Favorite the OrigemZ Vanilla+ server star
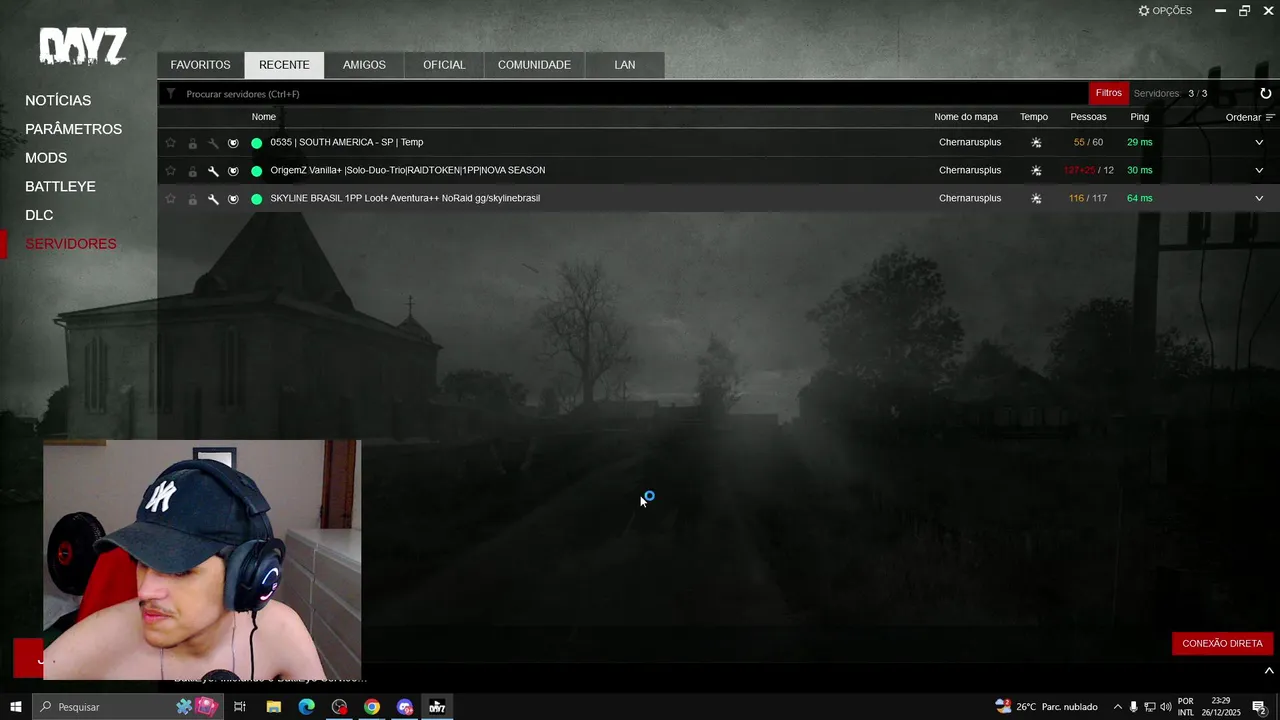The height and width of the screenshot is (720, 1280). coord(170,171)
